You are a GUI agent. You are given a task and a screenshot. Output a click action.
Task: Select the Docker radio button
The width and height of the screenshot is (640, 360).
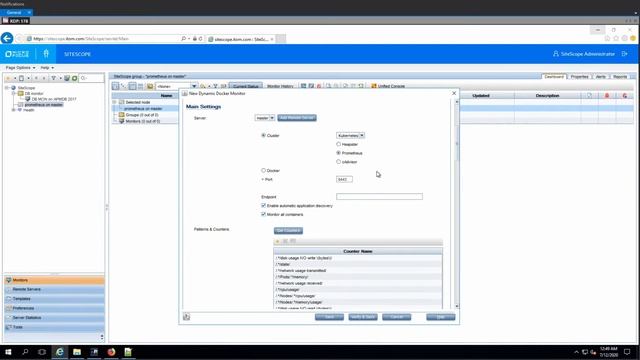point(263,170)
